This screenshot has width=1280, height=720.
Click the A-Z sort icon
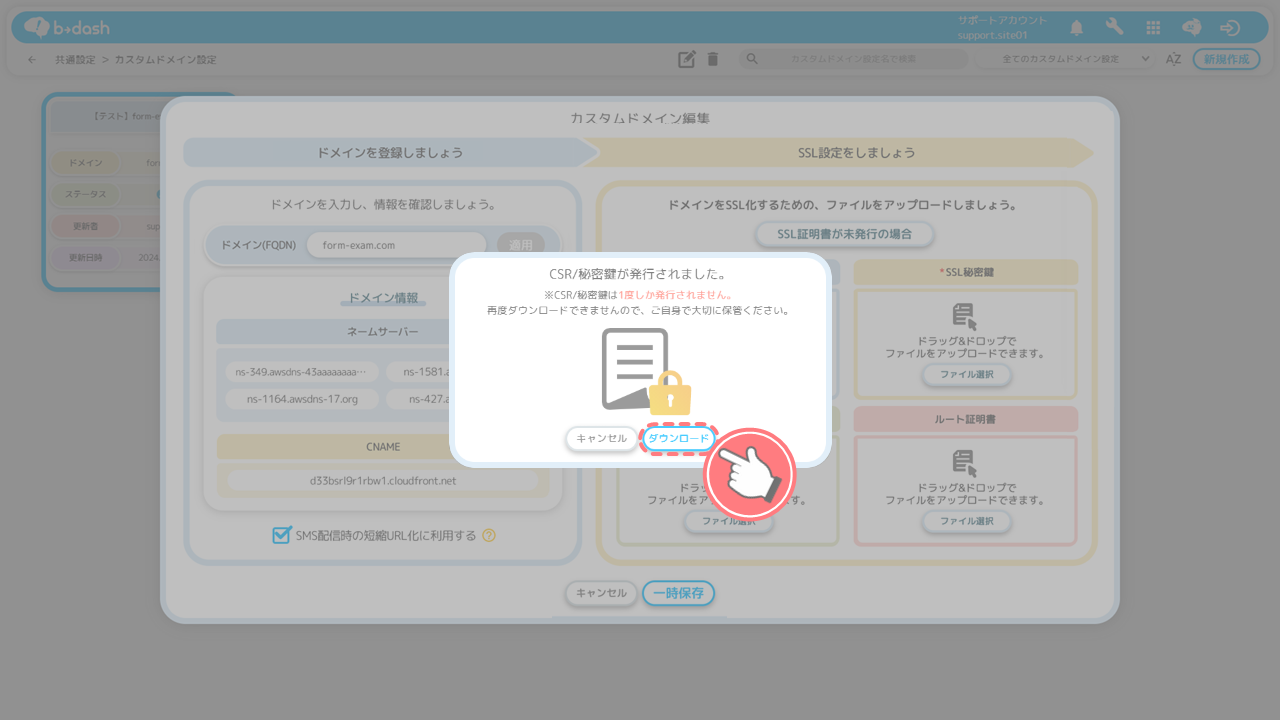point(1174,59)
